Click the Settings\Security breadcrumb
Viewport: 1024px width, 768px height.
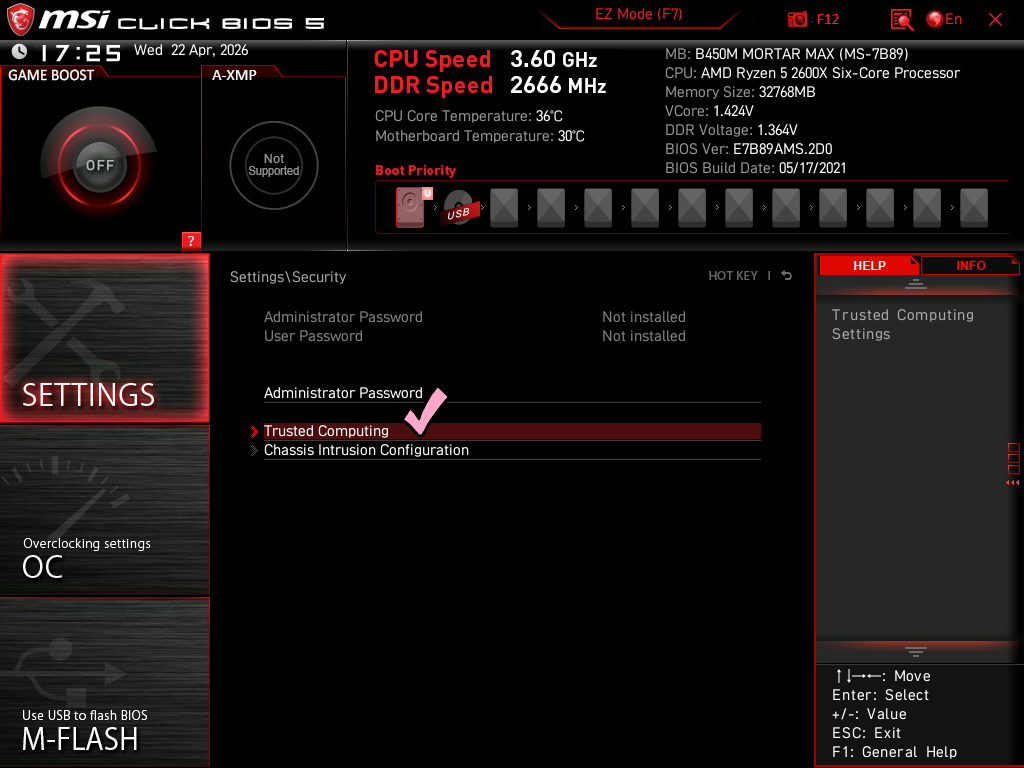287,277
